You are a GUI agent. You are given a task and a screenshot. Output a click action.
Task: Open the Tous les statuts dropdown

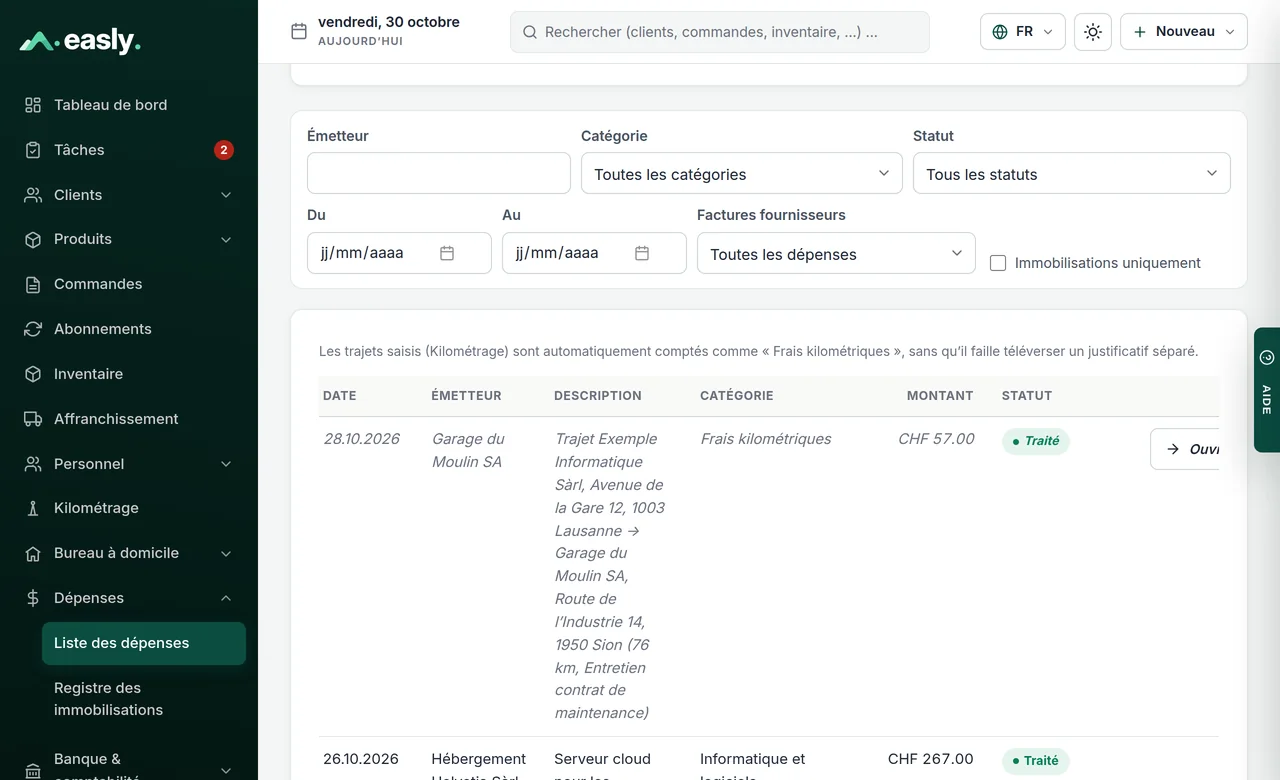[x=1072, y=173]
